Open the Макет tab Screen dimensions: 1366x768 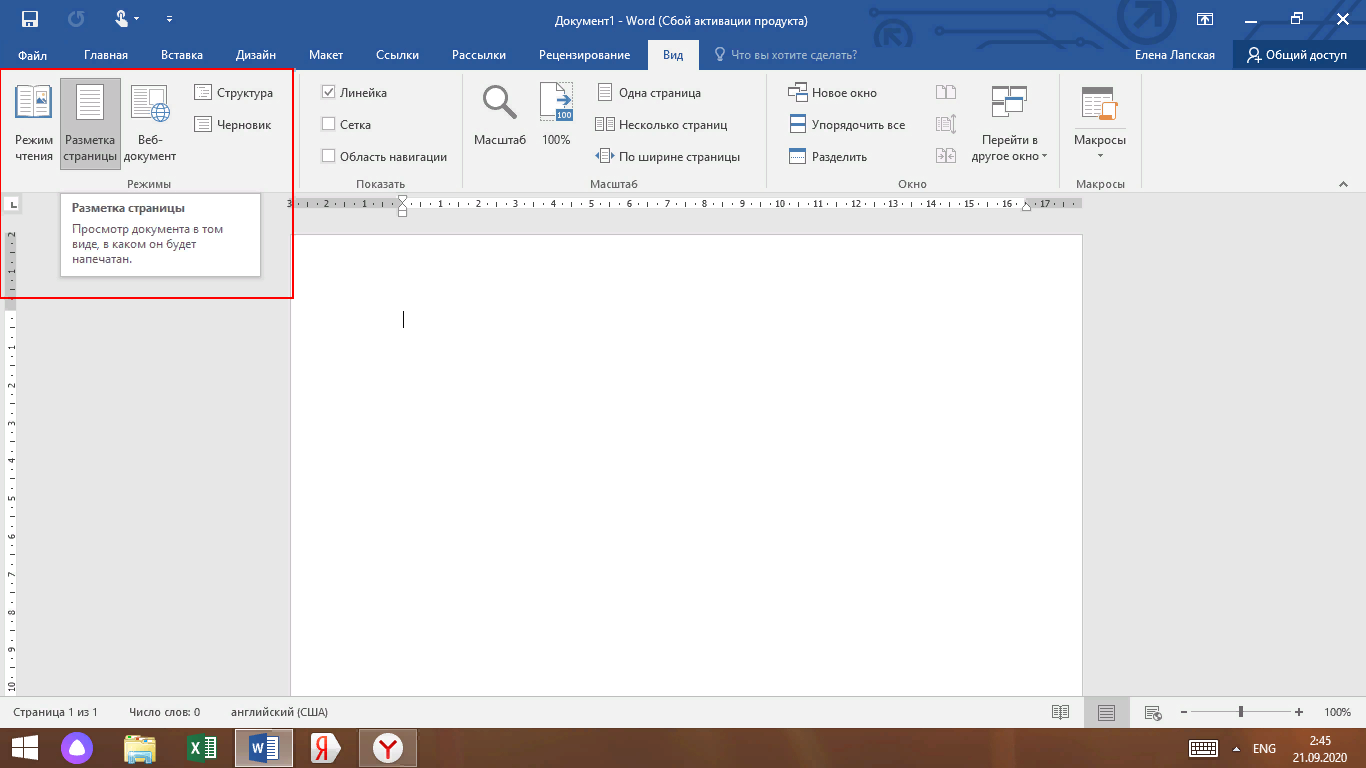pos(326,55)
